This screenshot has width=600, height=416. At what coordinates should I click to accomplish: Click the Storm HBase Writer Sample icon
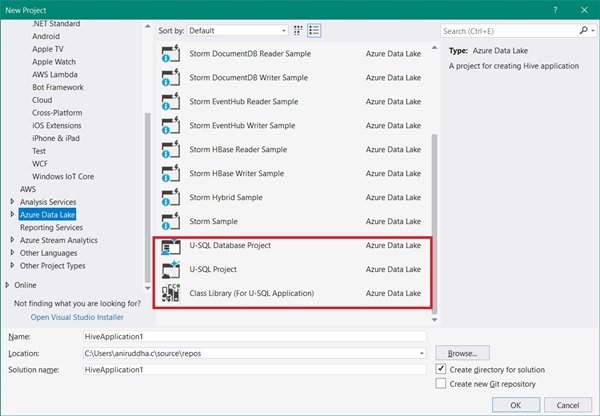(171, 173)
